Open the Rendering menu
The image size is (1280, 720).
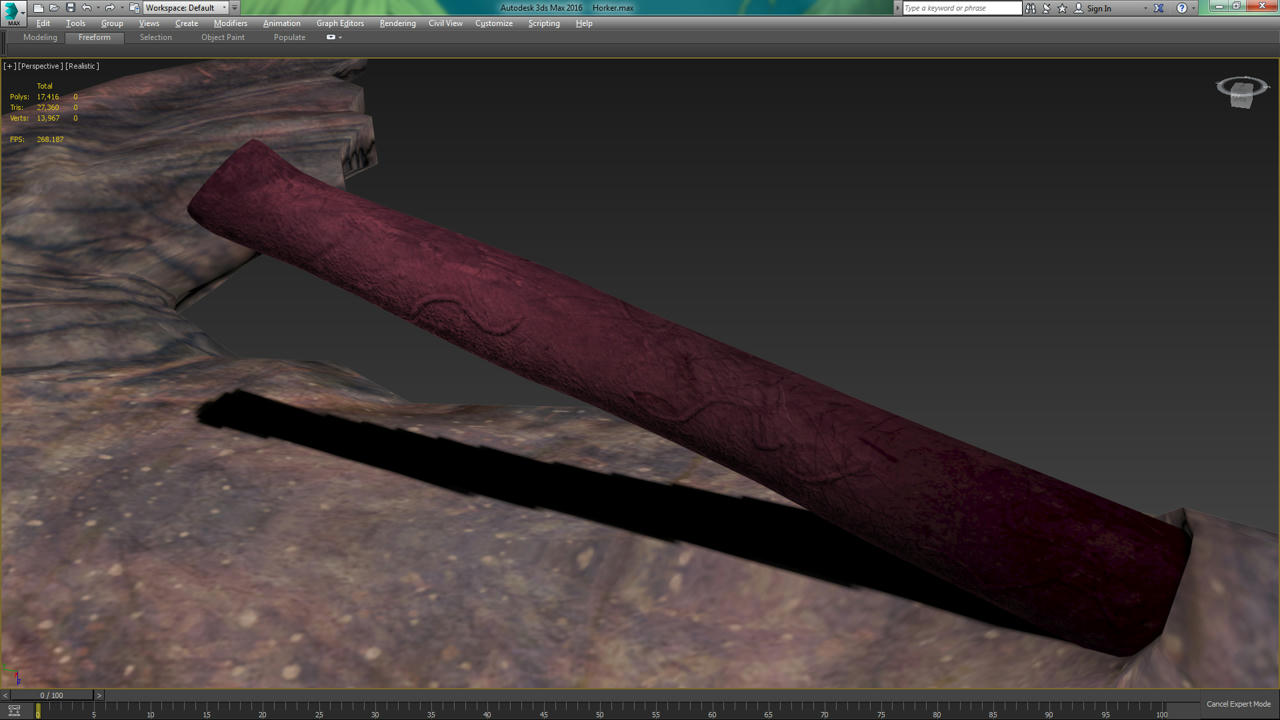[398, 23]
